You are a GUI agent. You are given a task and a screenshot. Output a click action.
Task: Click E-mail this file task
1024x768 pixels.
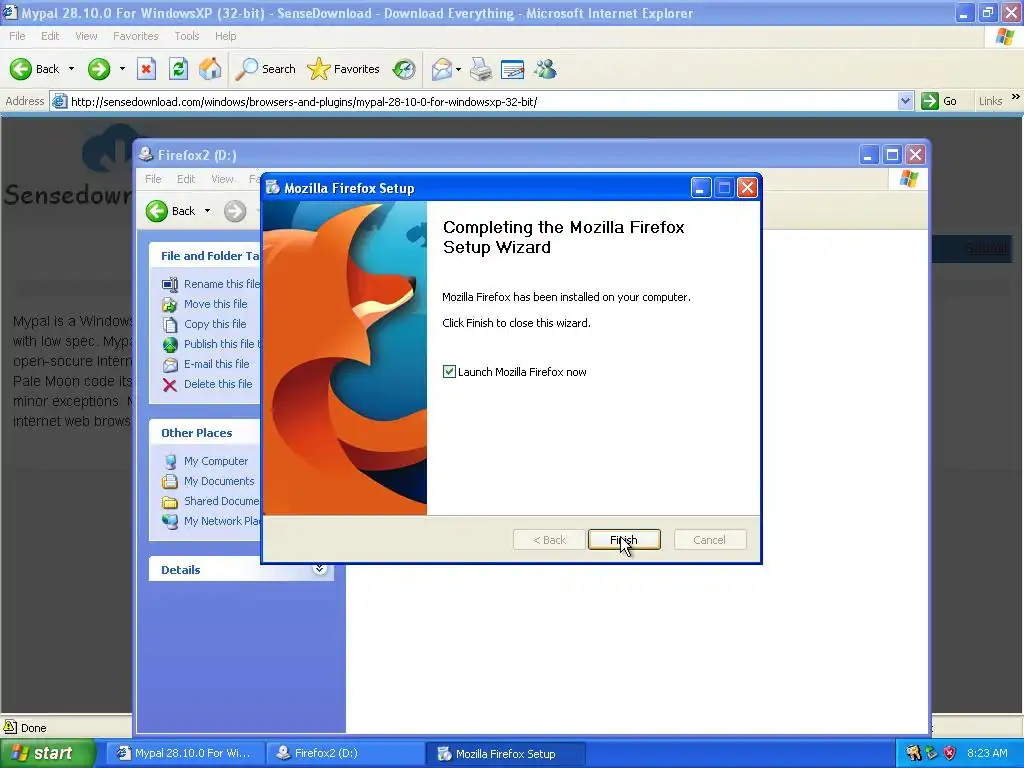pos(206,364)
